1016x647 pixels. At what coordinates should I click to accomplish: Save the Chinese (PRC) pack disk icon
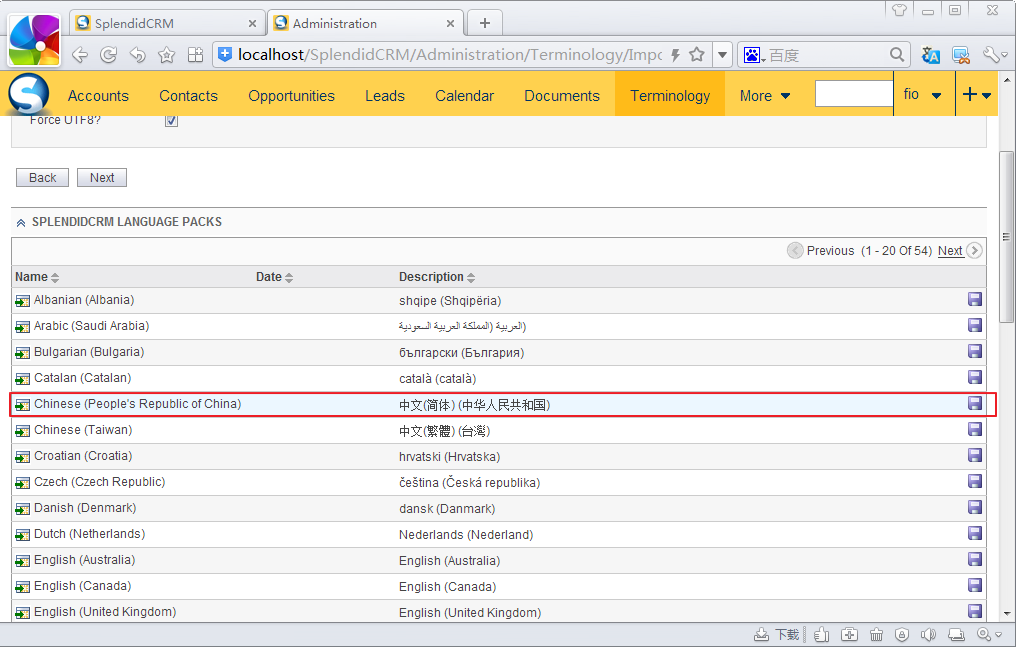coord(975,403)
